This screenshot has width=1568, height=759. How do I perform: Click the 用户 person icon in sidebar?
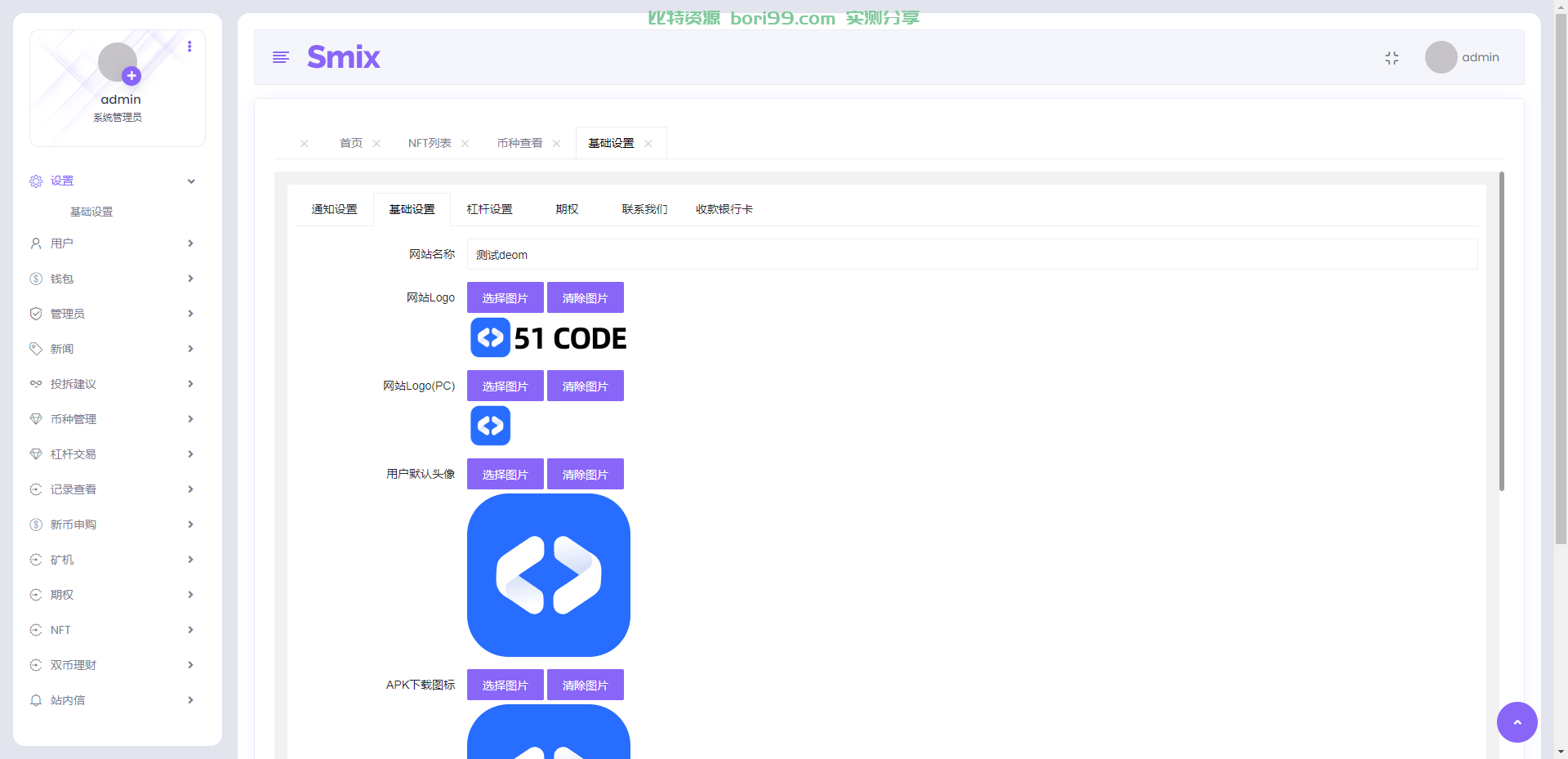coord(36,243)
